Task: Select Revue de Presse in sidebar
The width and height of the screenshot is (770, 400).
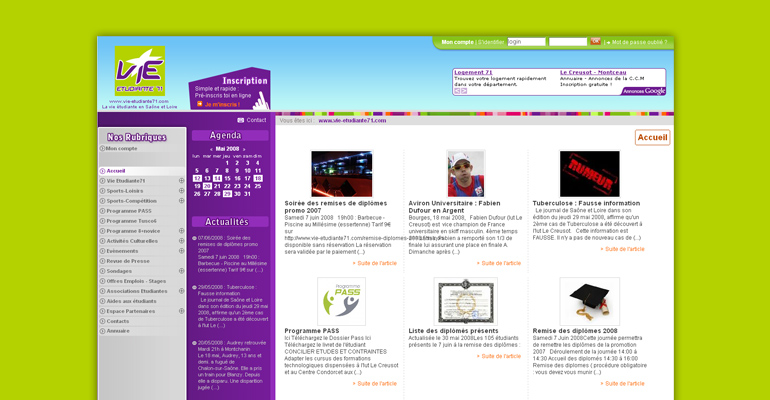Action: (x=128, y=261)
